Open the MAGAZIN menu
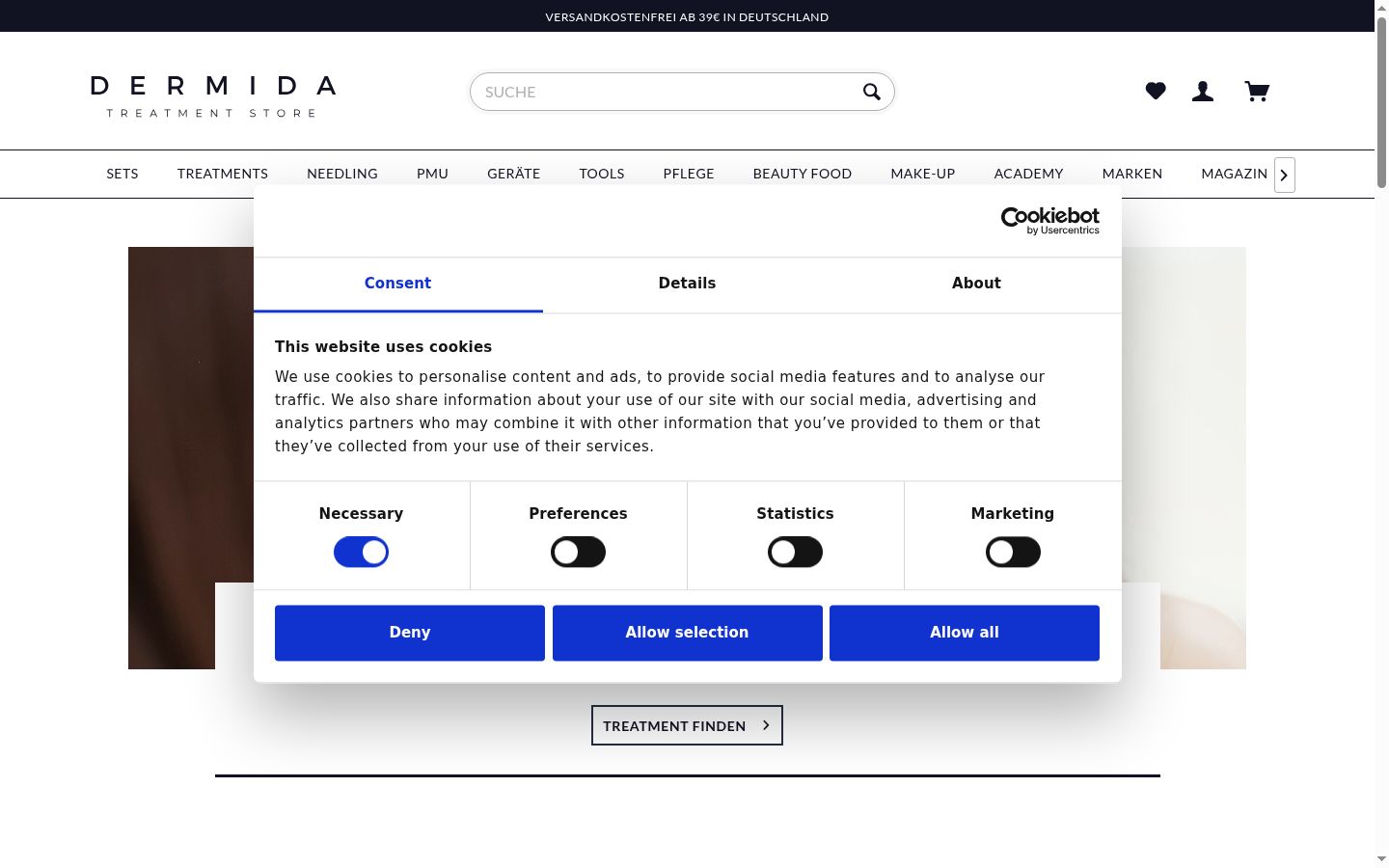 point(1234,174)
